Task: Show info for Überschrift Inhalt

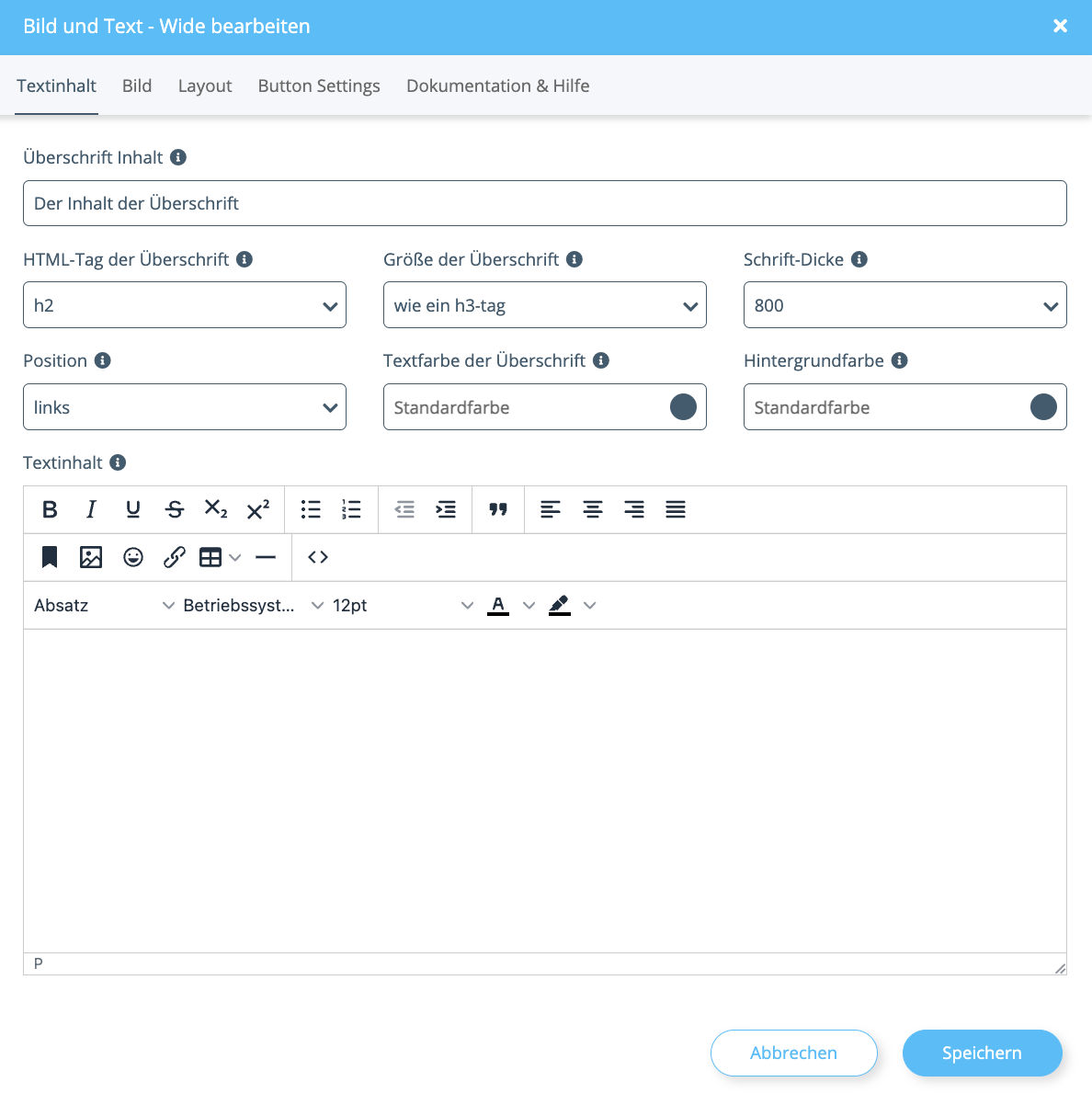Action: (178, 157)
